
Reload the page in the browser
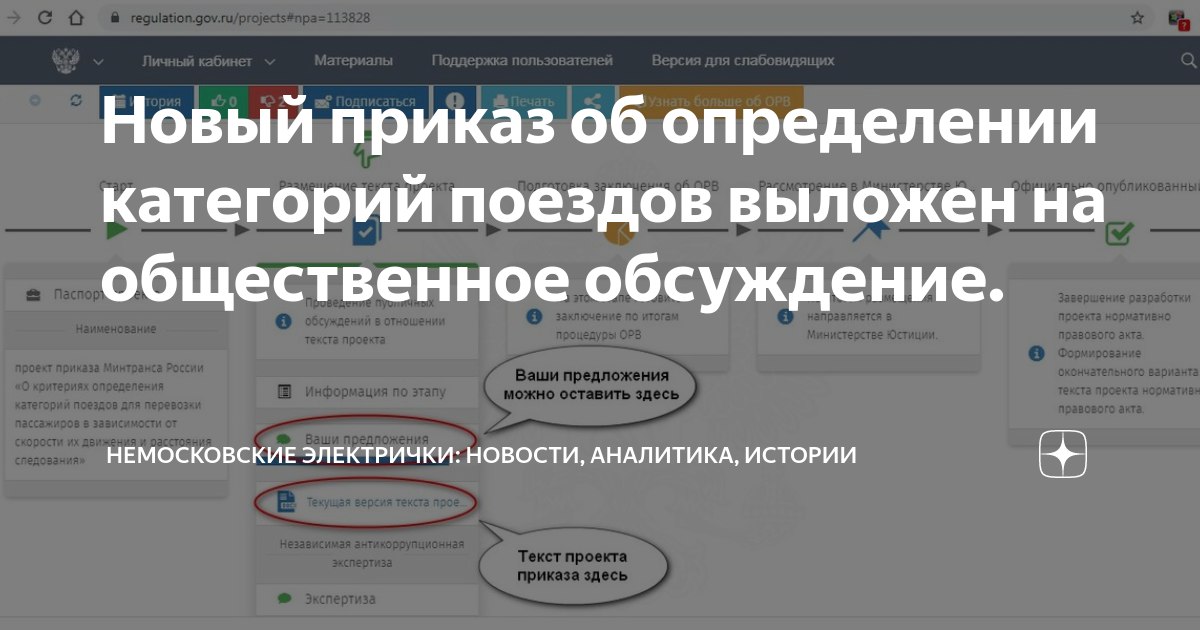(47, 18)
